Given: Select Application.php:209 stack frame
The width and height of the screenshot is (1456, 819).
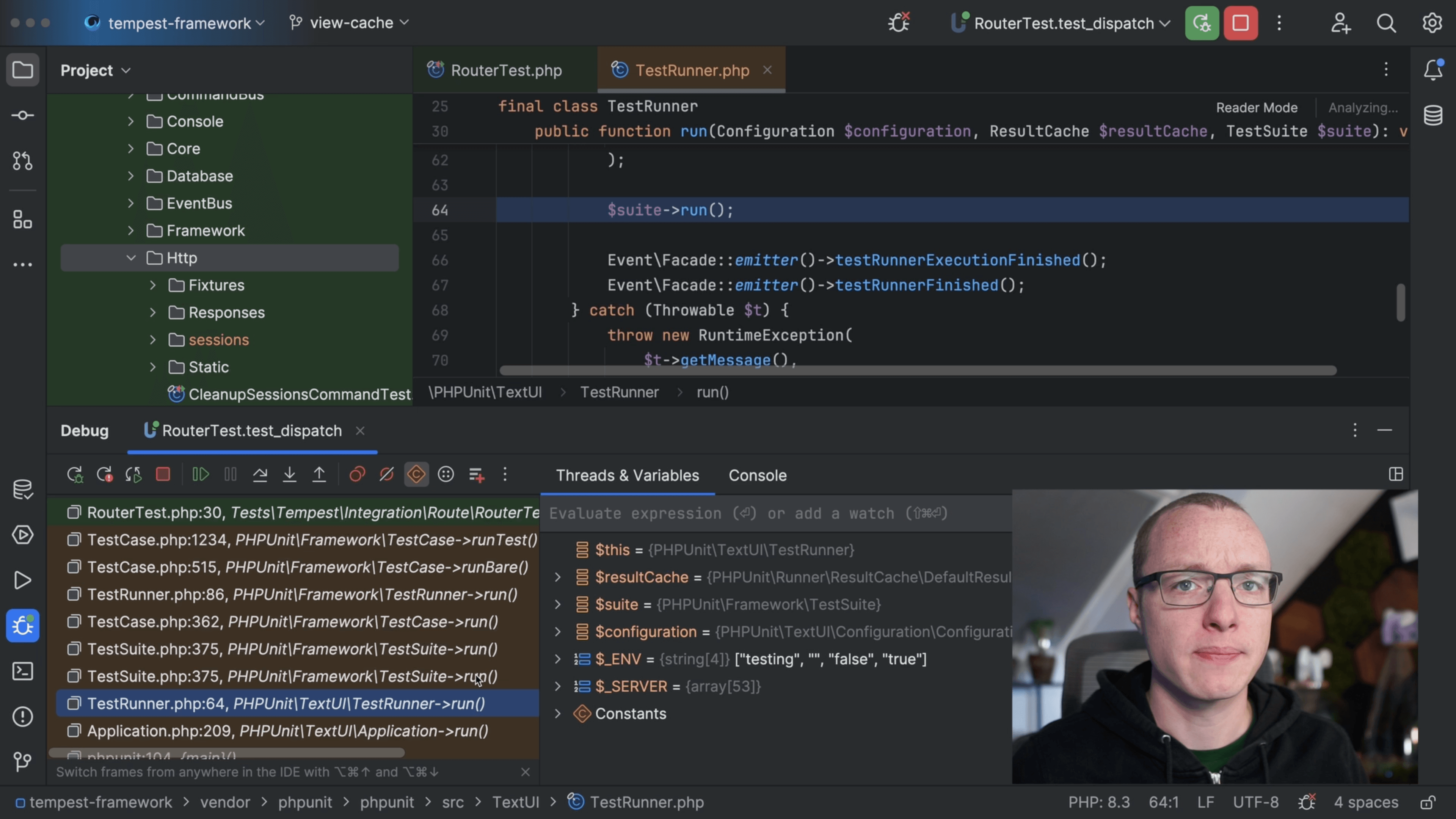Looking at the screenshot, I should 287,731.
